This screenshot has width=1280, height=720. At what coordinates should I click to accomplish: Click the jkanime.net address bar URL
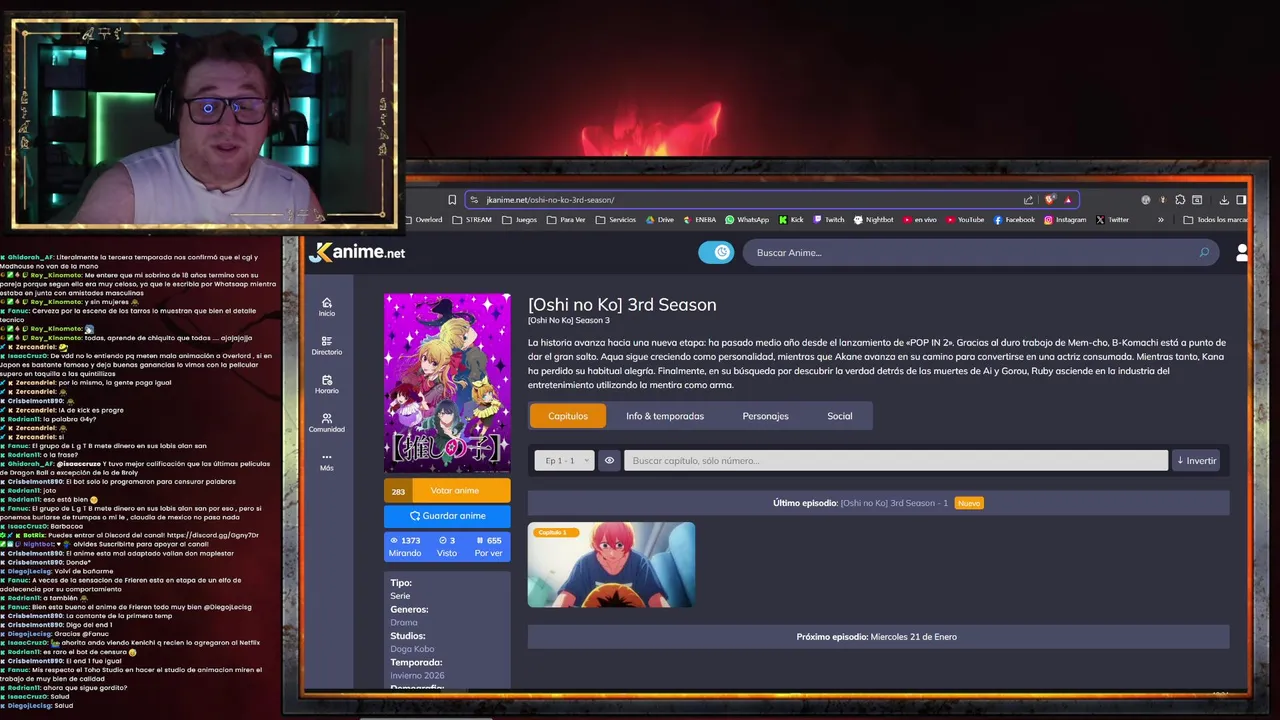point(550,200)
